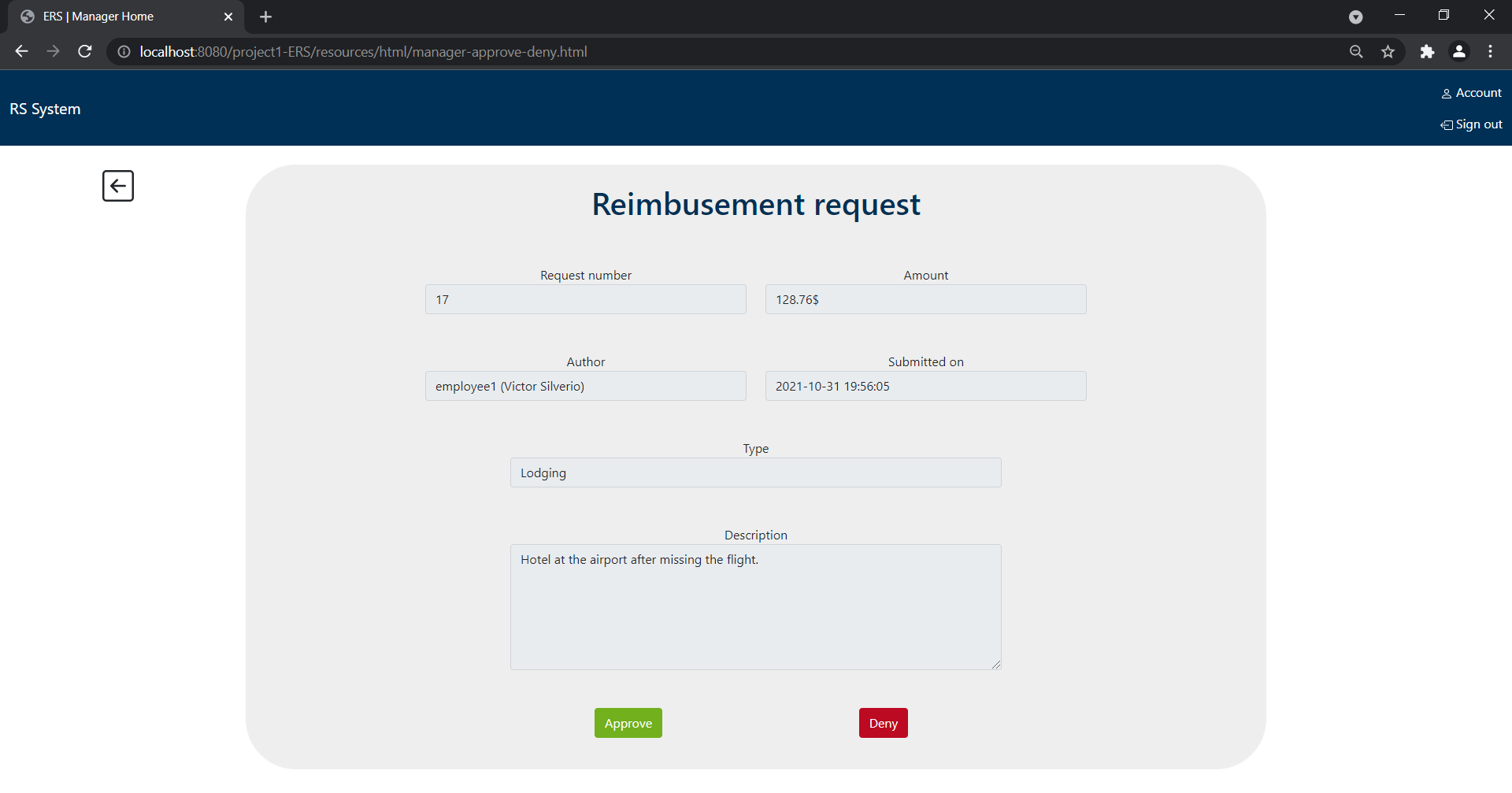Screen dimensions: 1512x793
Task: Open the browser extensions puzzle icon
Action: (x=1428, y=51)
